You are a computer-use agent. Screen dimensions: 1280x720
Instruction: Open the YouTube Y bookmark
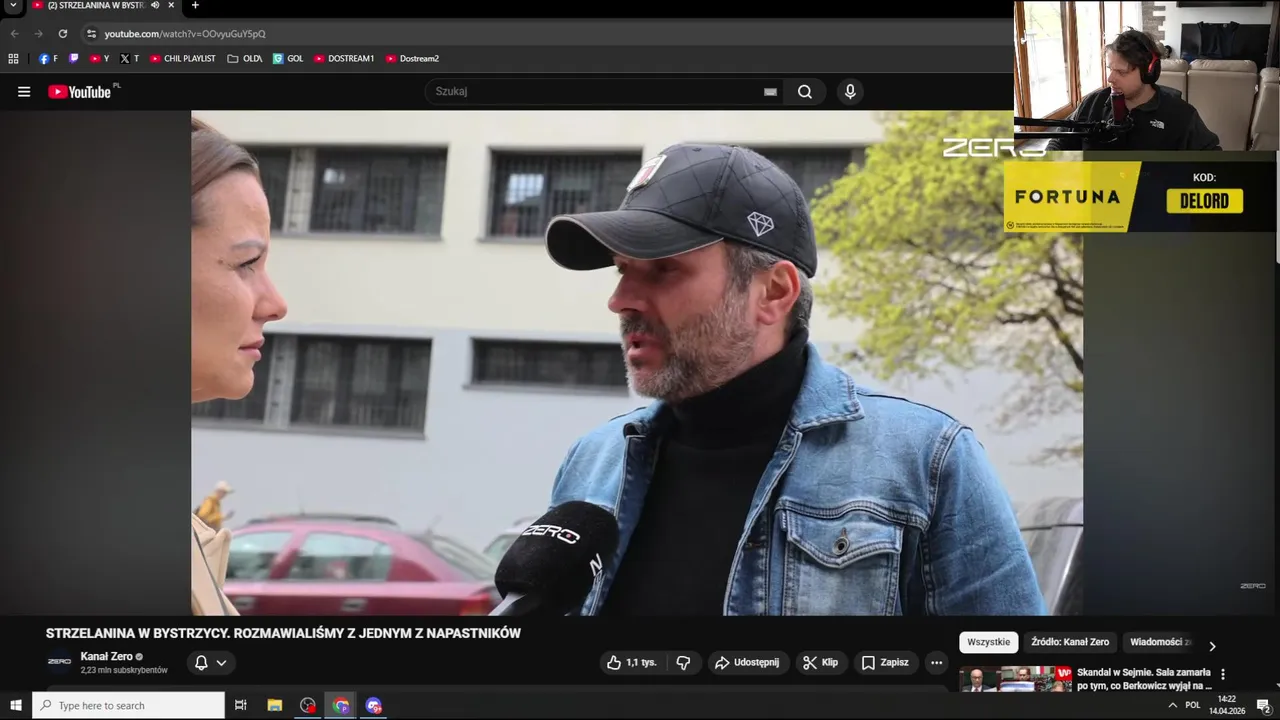[99, 59]
